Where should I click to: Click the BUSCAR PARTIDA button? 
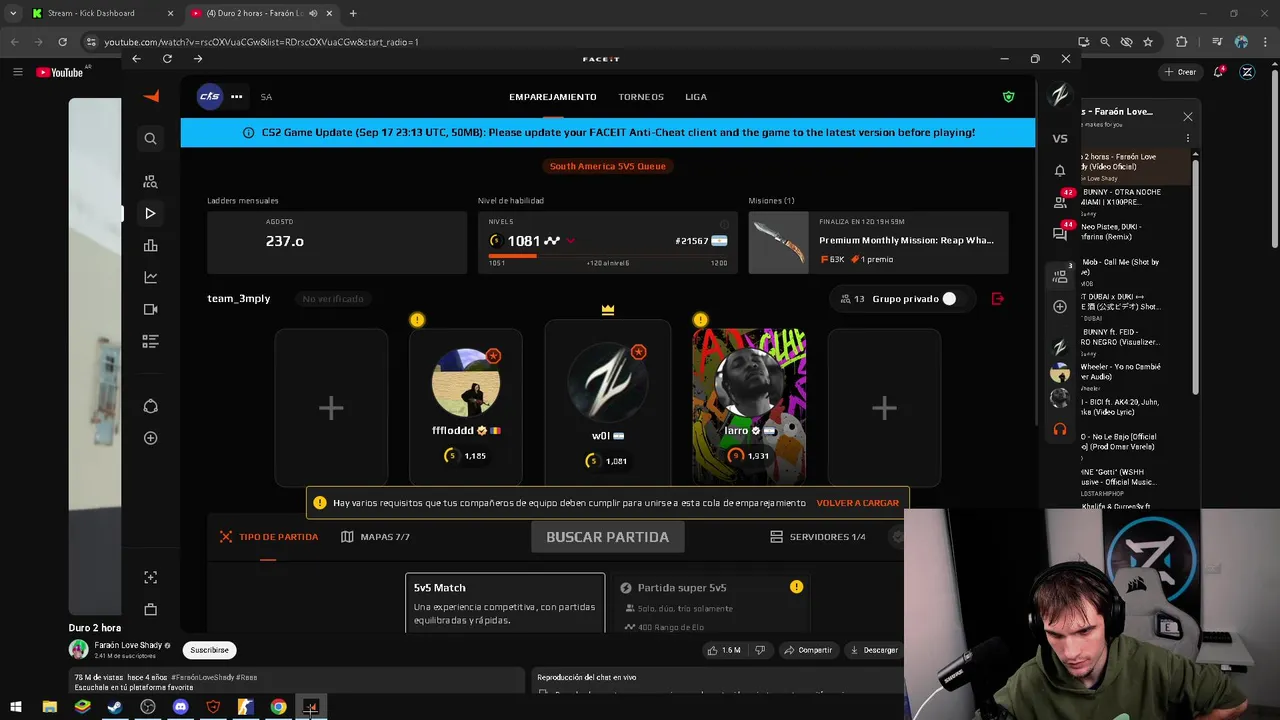point(607,537)
